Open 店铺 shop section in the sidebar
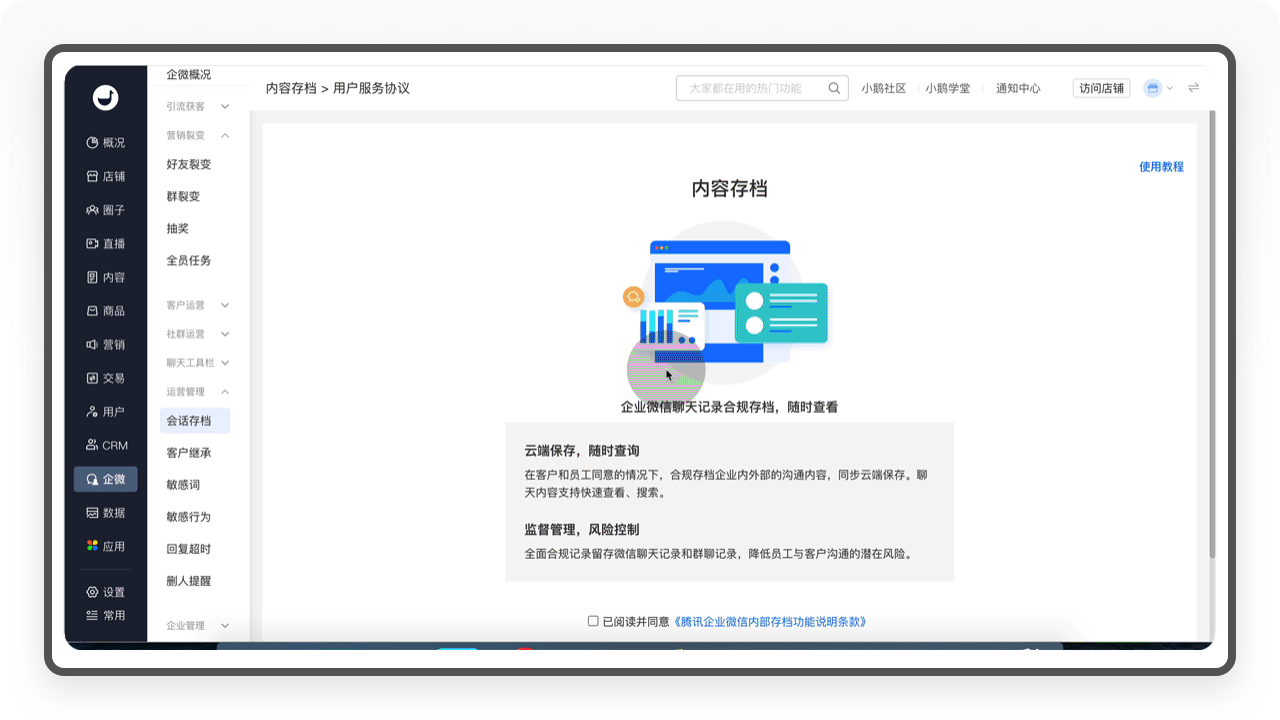The height and width of the screenshot is (720, 1280). (105, 177)
